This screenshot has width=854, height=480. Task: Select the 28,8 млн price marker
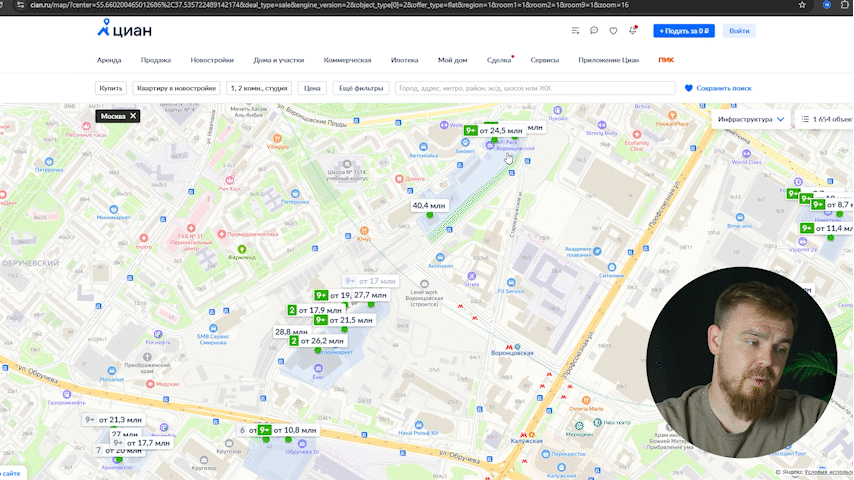(x=291, y=332)
